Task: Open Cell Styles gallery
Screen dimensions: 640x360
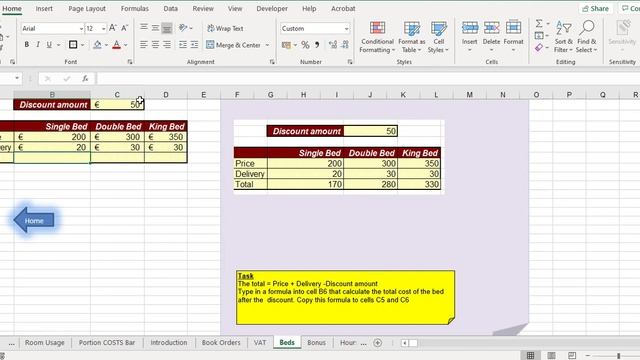Action: tap(438, 37)
